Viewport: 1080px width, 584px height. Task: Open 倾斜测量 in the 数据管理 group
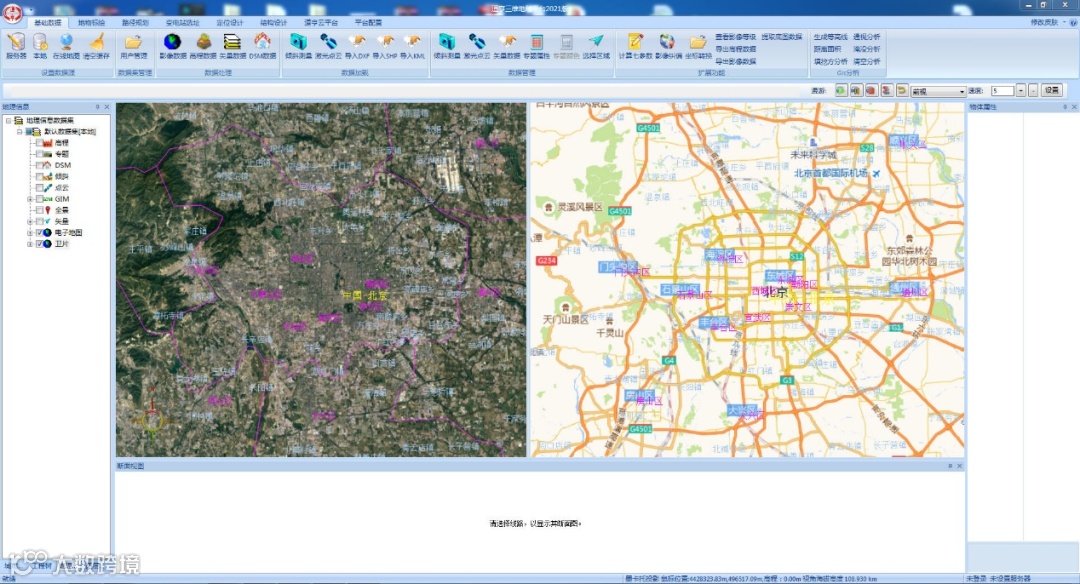[x=447, y=46]
